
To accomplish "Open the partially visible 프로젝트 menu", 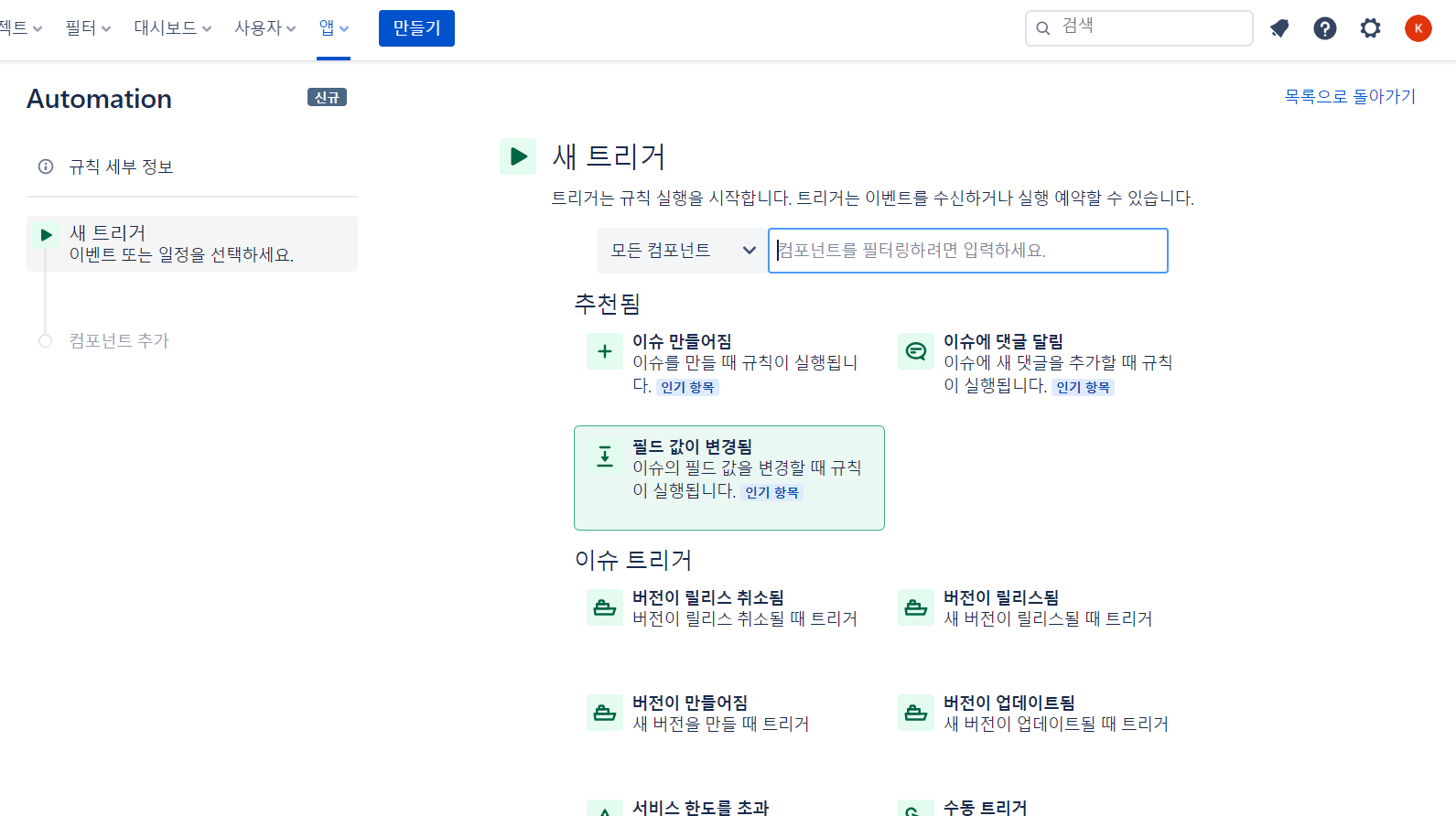I will (21, 28).
